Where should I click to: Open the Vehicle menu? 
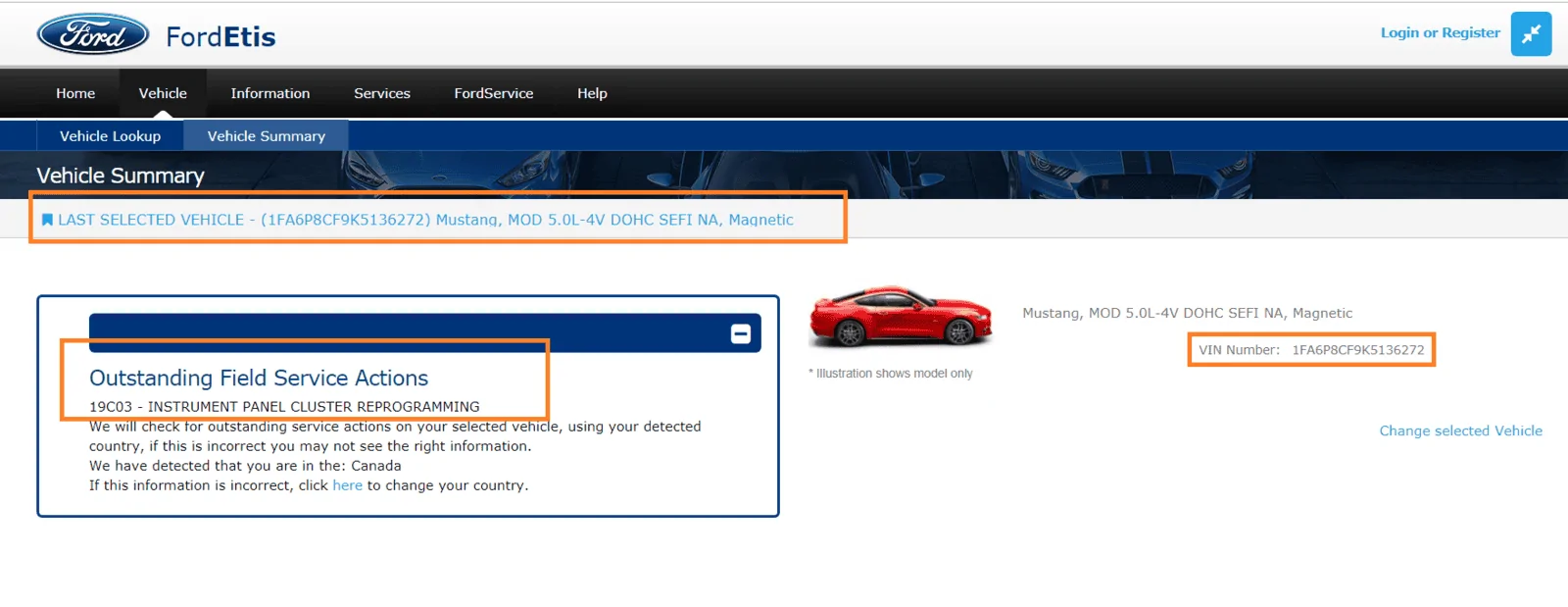pyautogui.click(x=163, y=93)
